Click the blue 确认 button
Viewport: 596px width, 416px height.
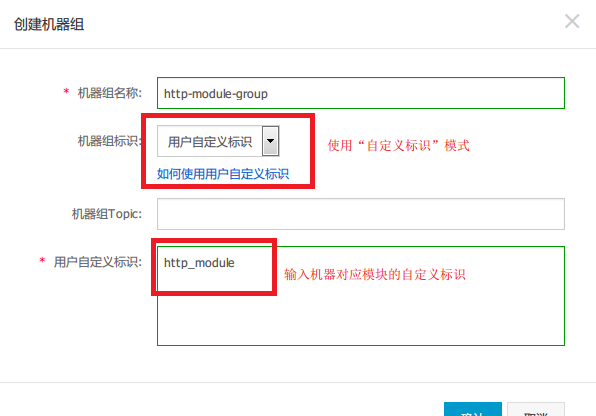(x=473, y=409)
